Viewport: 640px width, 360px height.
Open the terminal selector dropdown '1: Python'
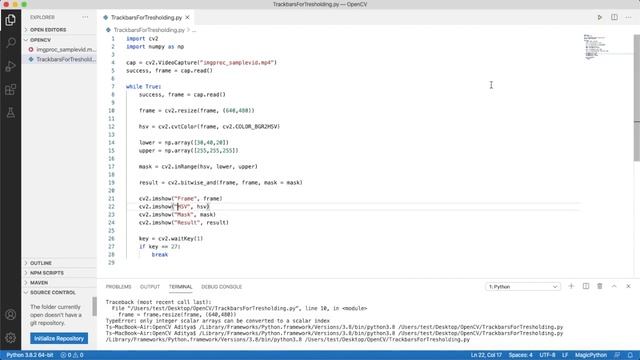click(522, 287)
